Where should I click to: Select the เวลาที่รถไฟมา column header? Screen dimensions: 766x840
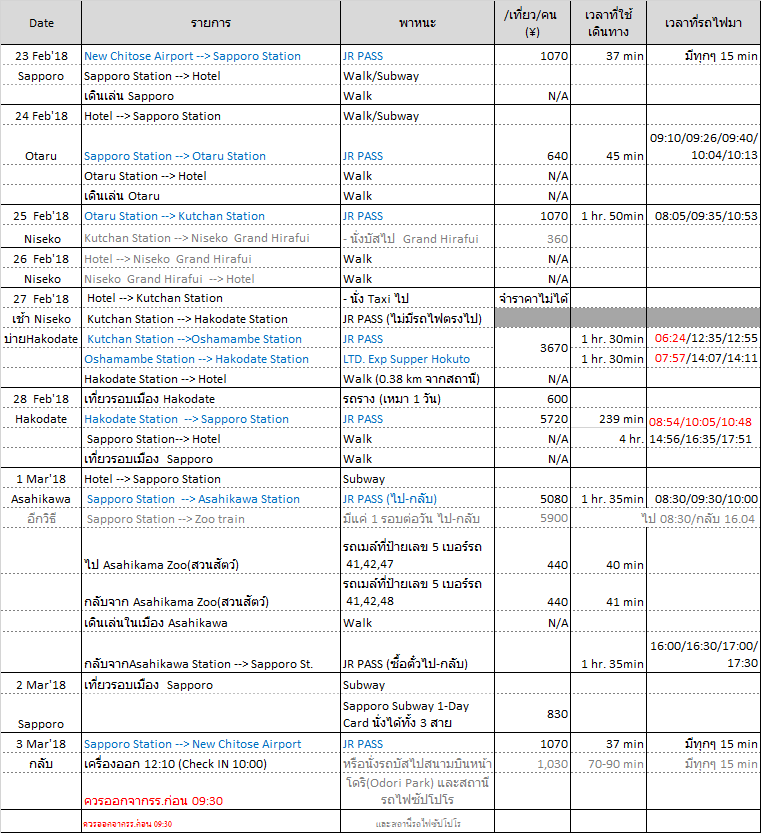pyautogui.click(x=703, y=22)
